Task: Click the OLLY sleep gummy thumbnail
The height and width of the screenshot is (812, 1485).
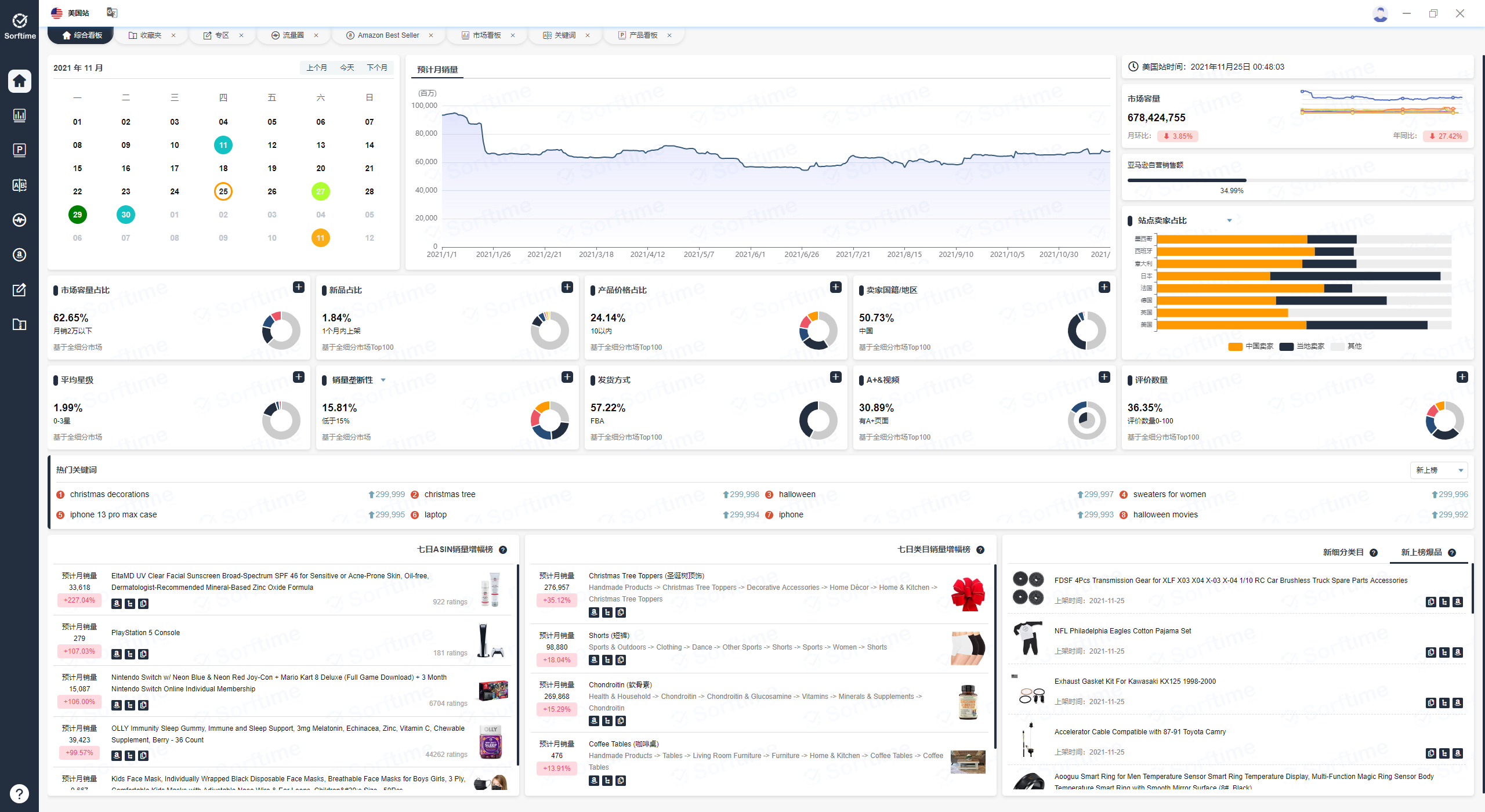Action: pos(491,742)
